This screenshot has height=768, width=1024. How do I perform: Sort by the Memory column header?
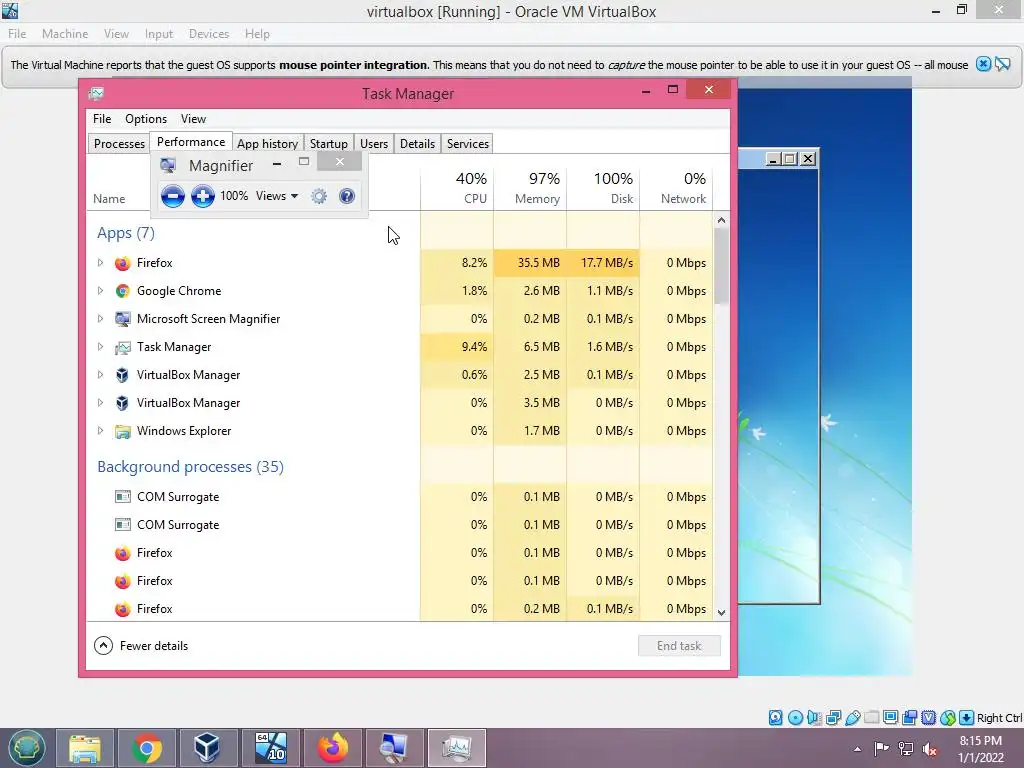click(530, 187)
